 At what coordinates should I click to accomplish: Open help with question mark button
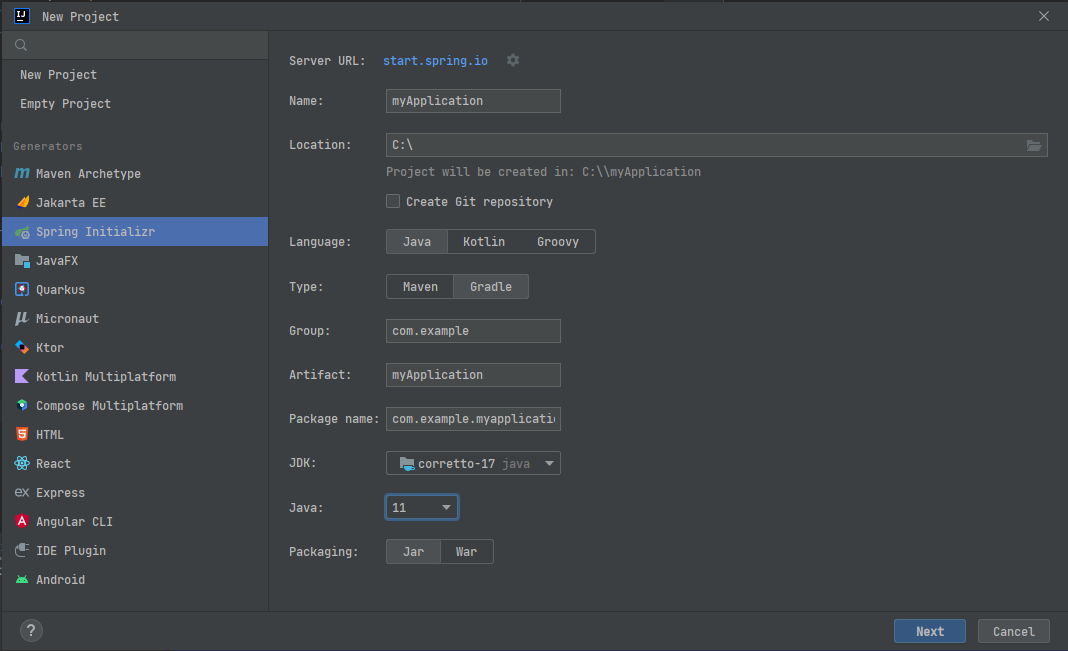(x=31, y=631)
